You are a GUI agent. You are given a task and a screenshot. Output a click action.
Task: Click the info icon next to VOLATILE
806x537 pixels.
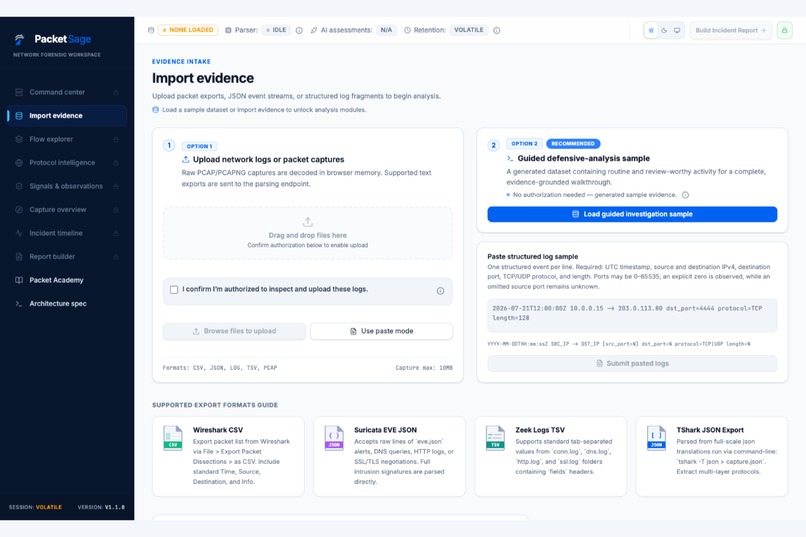pyautogui.click(x=497, y=30)
